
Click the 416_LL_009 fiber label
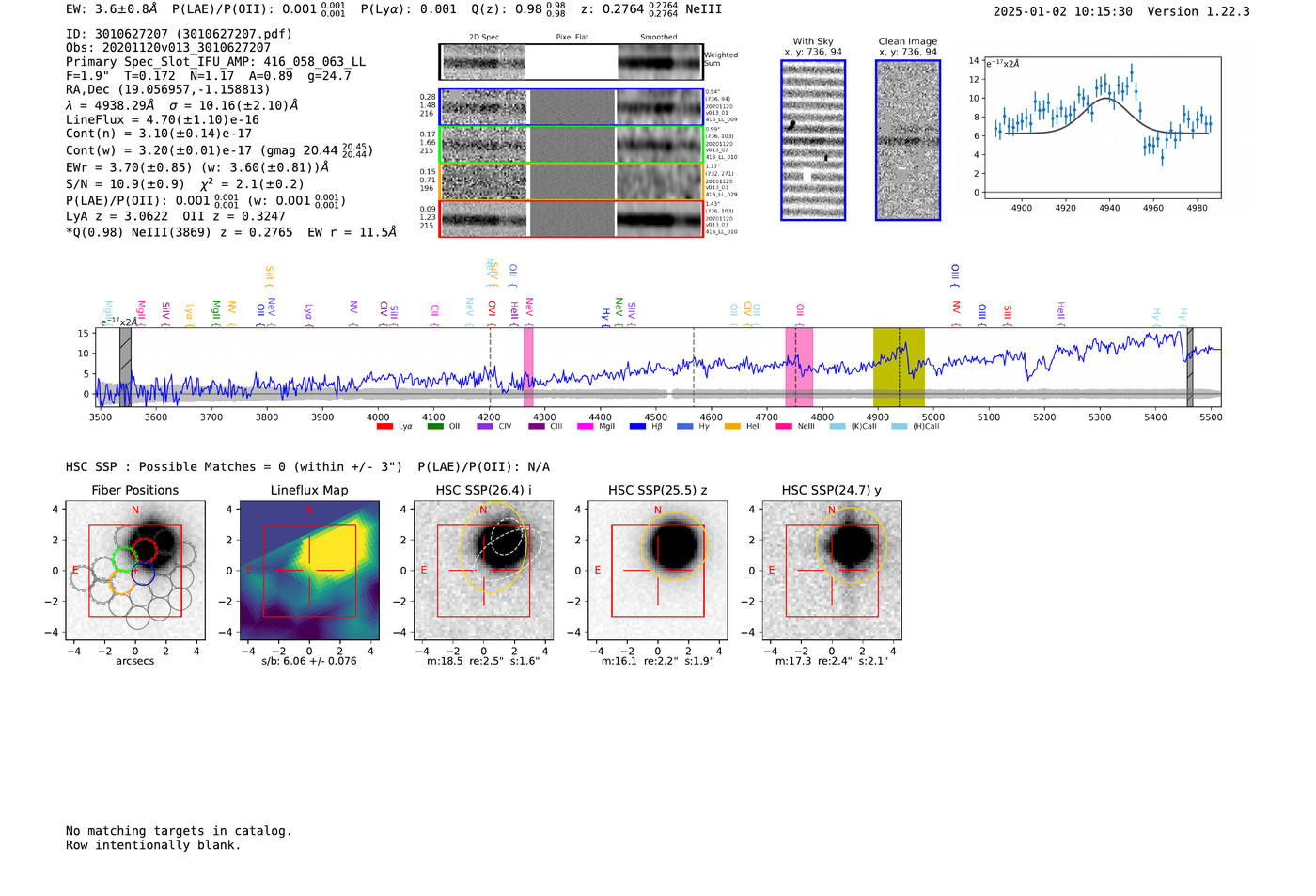pos(722,119)
